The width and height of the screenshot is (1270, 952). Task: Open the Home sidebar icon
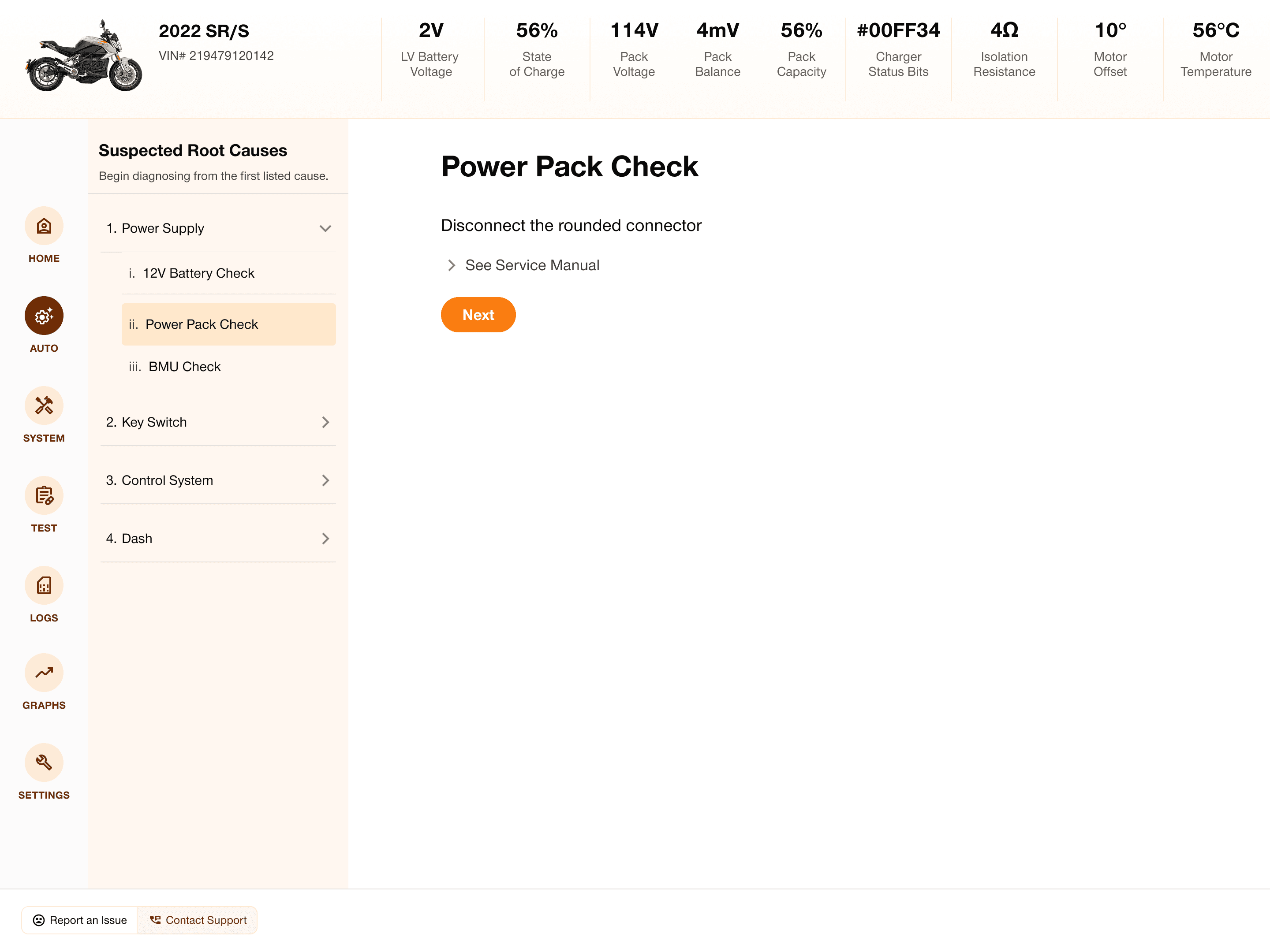pos(44,226)
